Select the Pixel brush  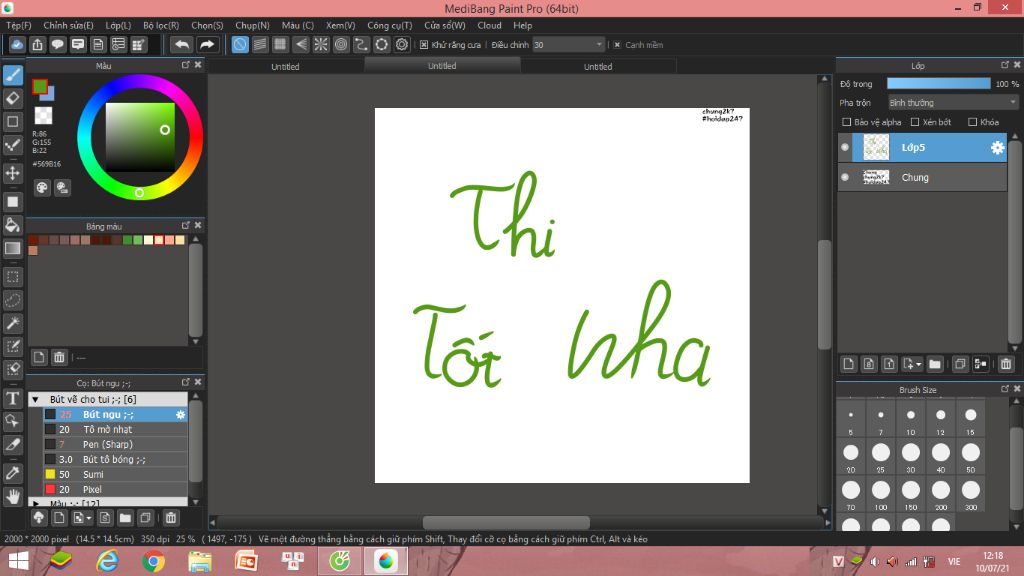pyautogui.click(x=116, y=490)
